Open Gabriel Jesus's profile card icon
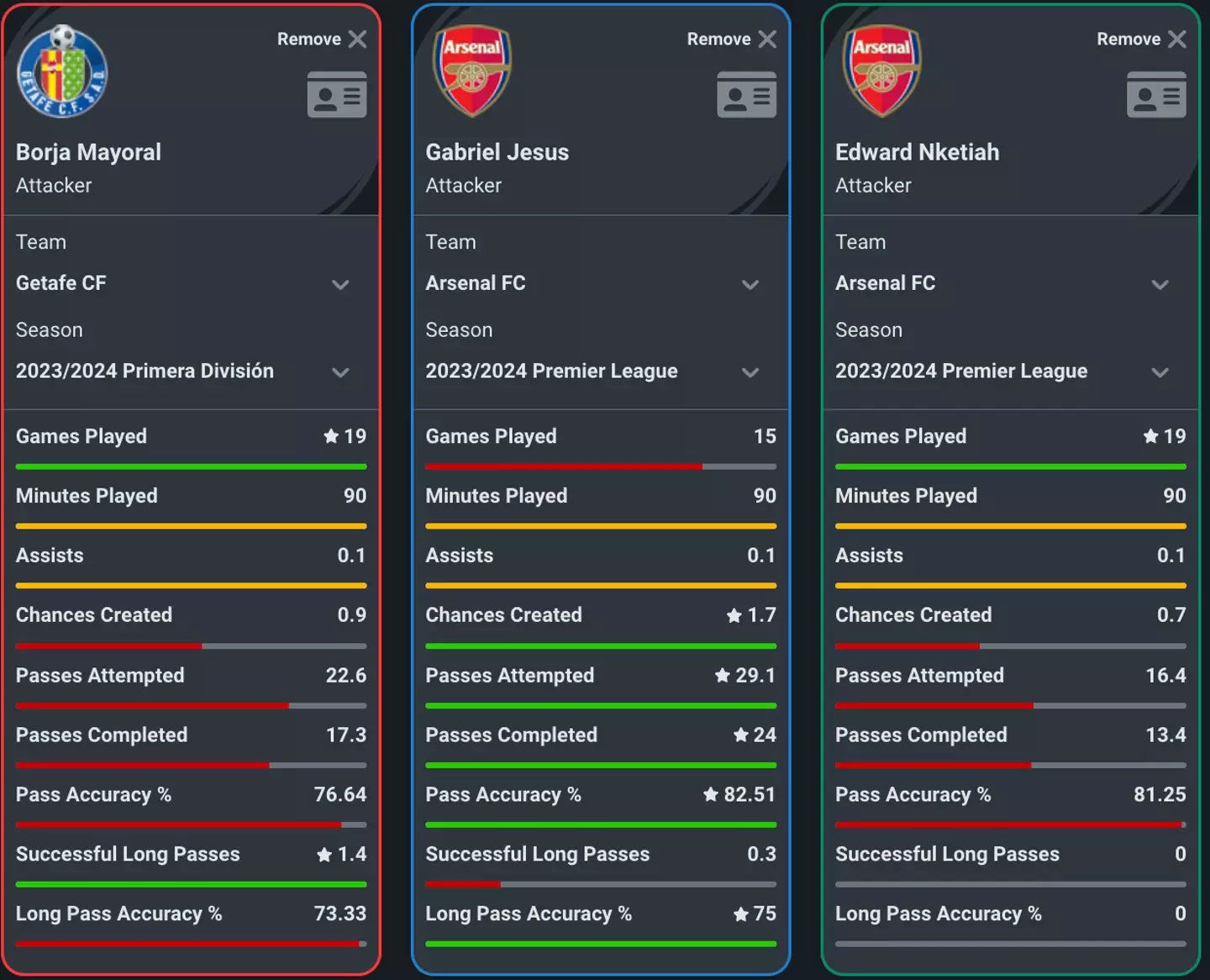 [746, 95]
